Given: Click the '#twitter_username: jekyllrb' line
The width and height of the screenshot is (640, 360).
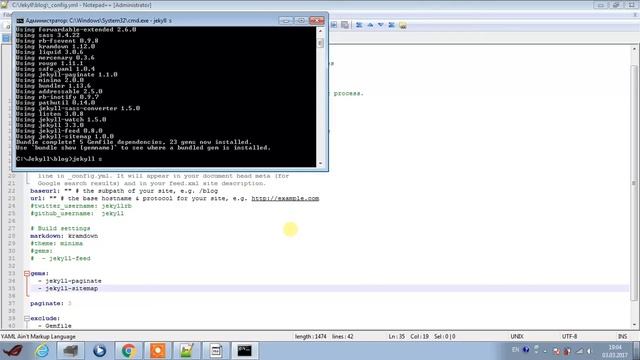Looking at the screenshot, I should (x=81, y=206).
